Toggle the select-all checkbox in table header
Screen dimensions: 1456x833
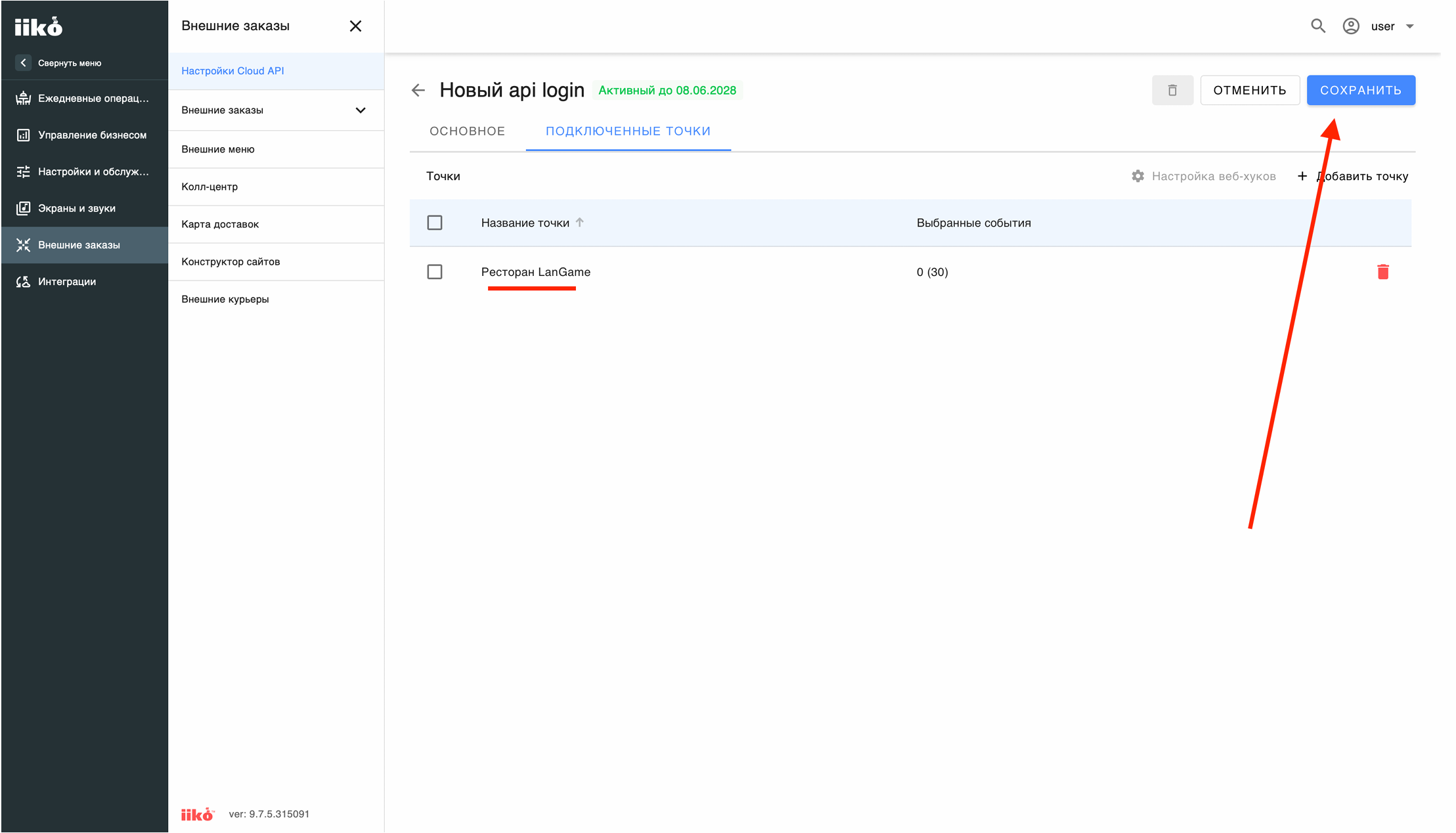pos(435,223)
